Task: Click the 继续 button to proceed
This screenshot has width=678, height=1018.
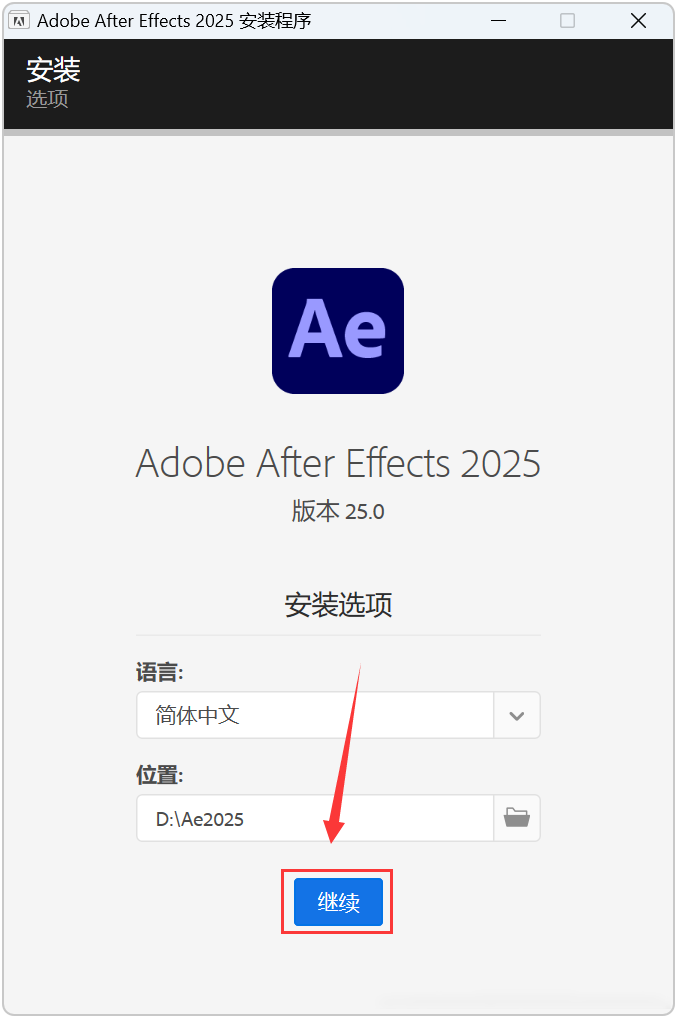Action: [x=337, y=901]
